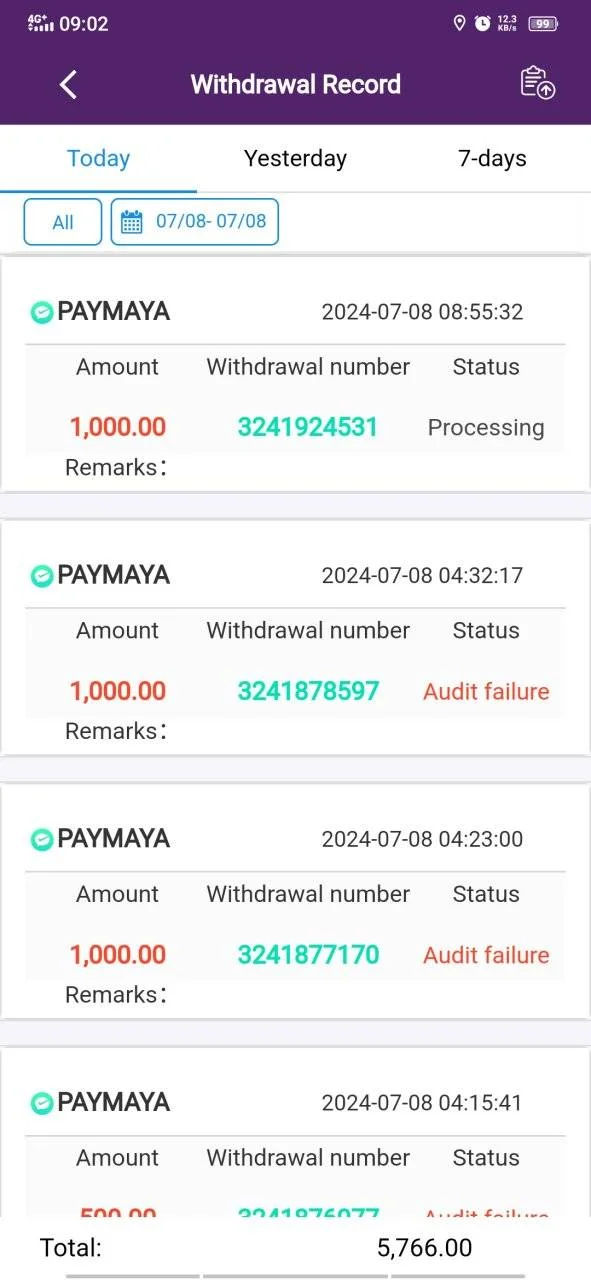Viewport: 591px width, 1280px height.
Task: Select the All filter button
Action: click(x=63, y=222)
